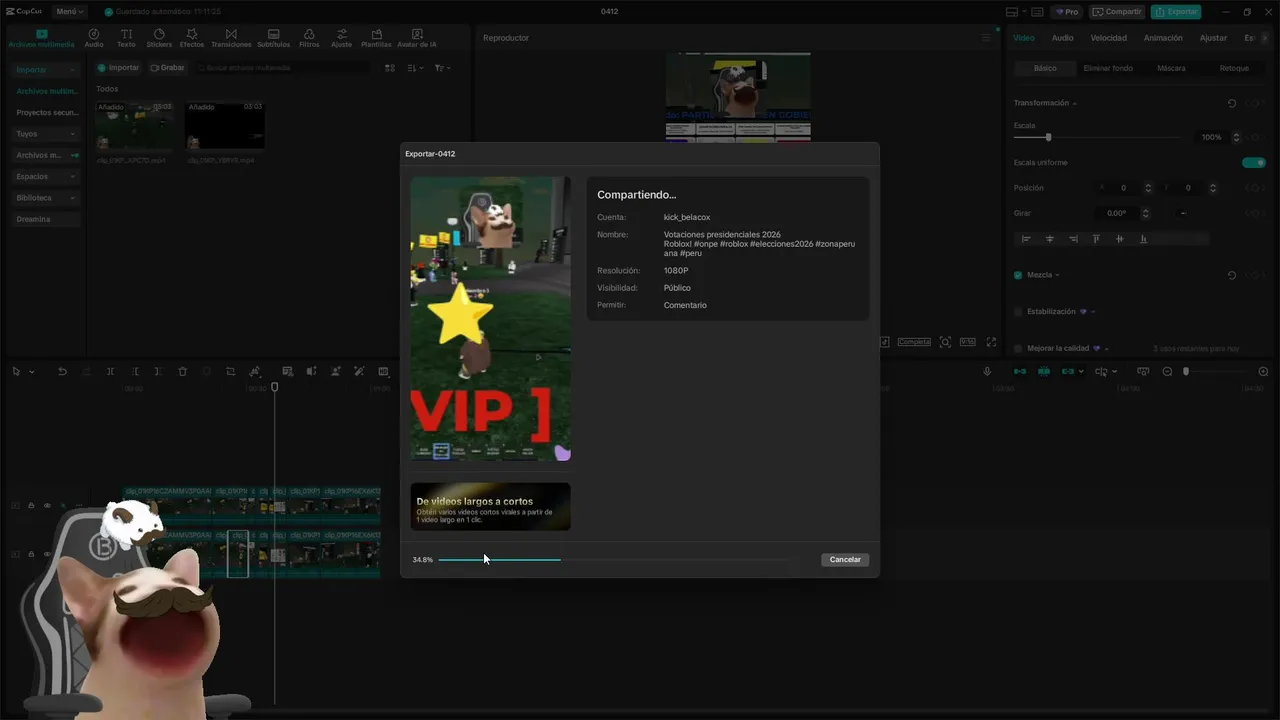Select the Máscara sub-tab
The width and height of the screenshot is (1280, 720).
tap(1171, 68)
